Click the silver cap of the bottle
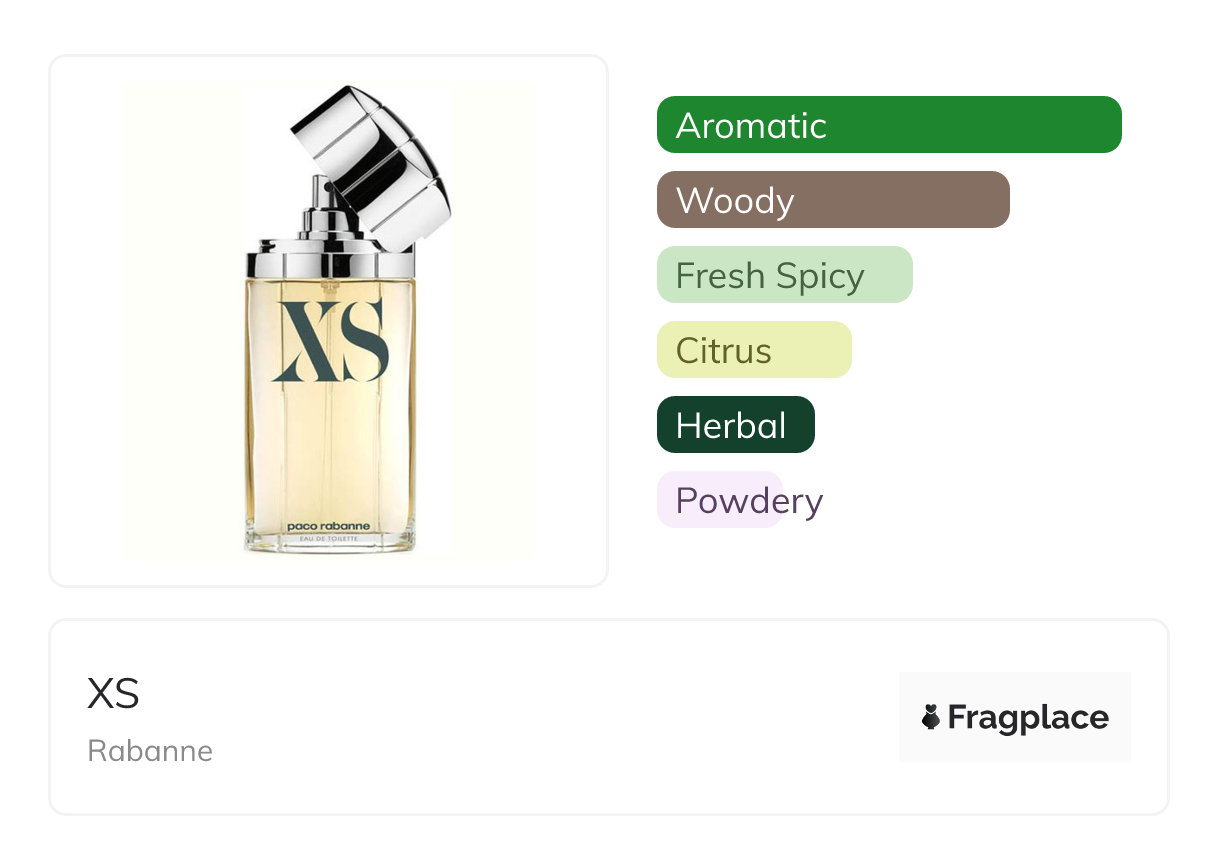 tap(371, 160)
